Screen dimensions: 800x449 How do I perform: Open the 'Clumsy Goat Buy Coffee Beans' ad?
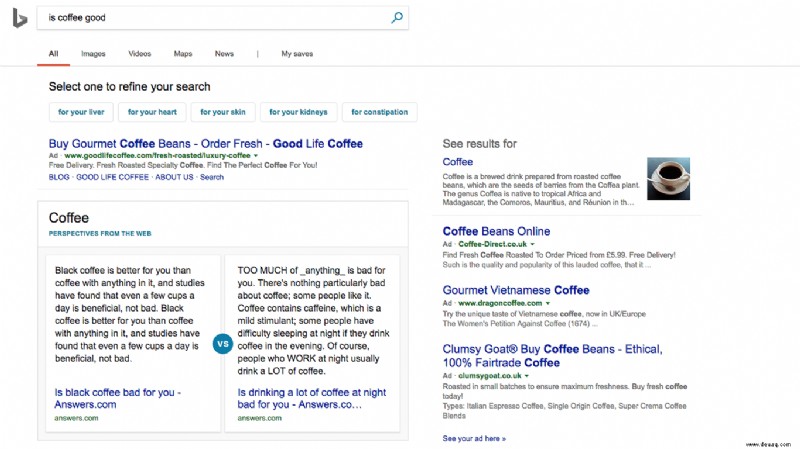(552, 356)
